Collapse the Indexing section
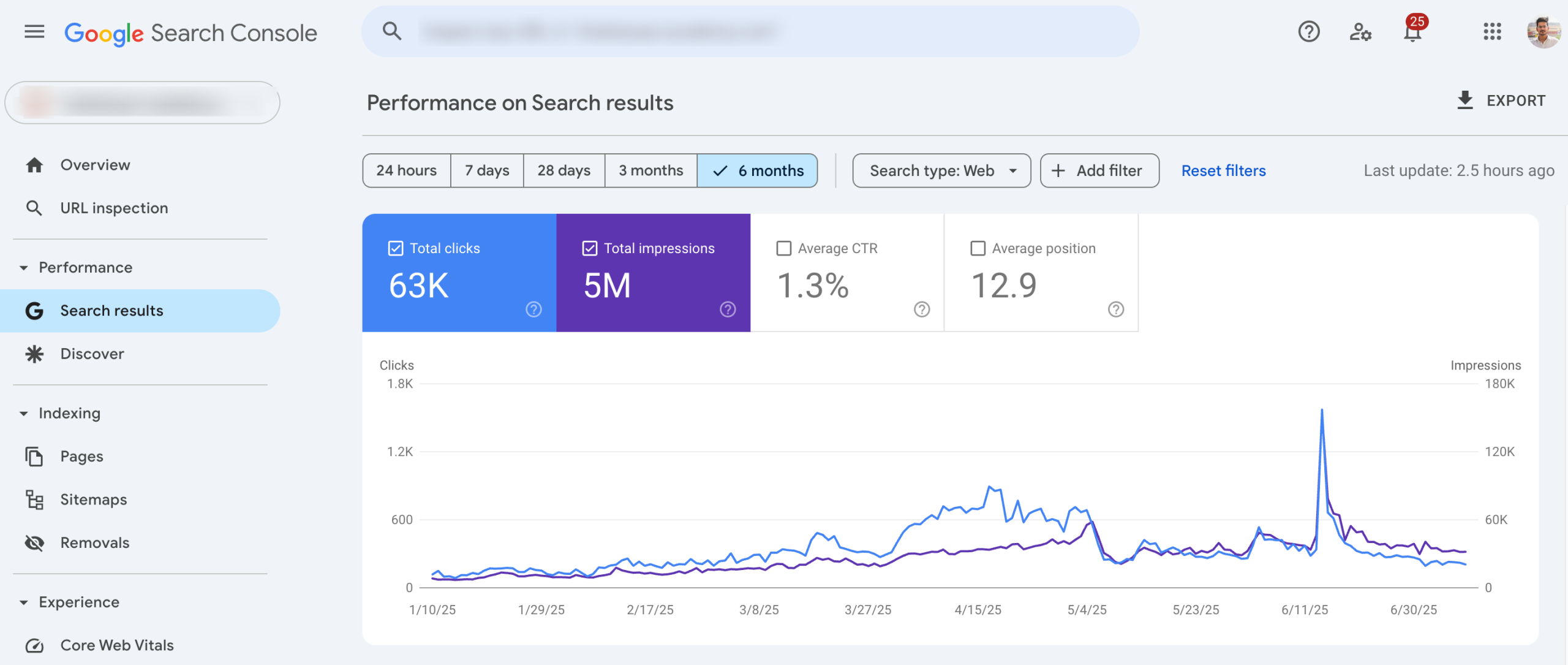The width and height of the screenshot is (1568, 665). tap(23, 413)
